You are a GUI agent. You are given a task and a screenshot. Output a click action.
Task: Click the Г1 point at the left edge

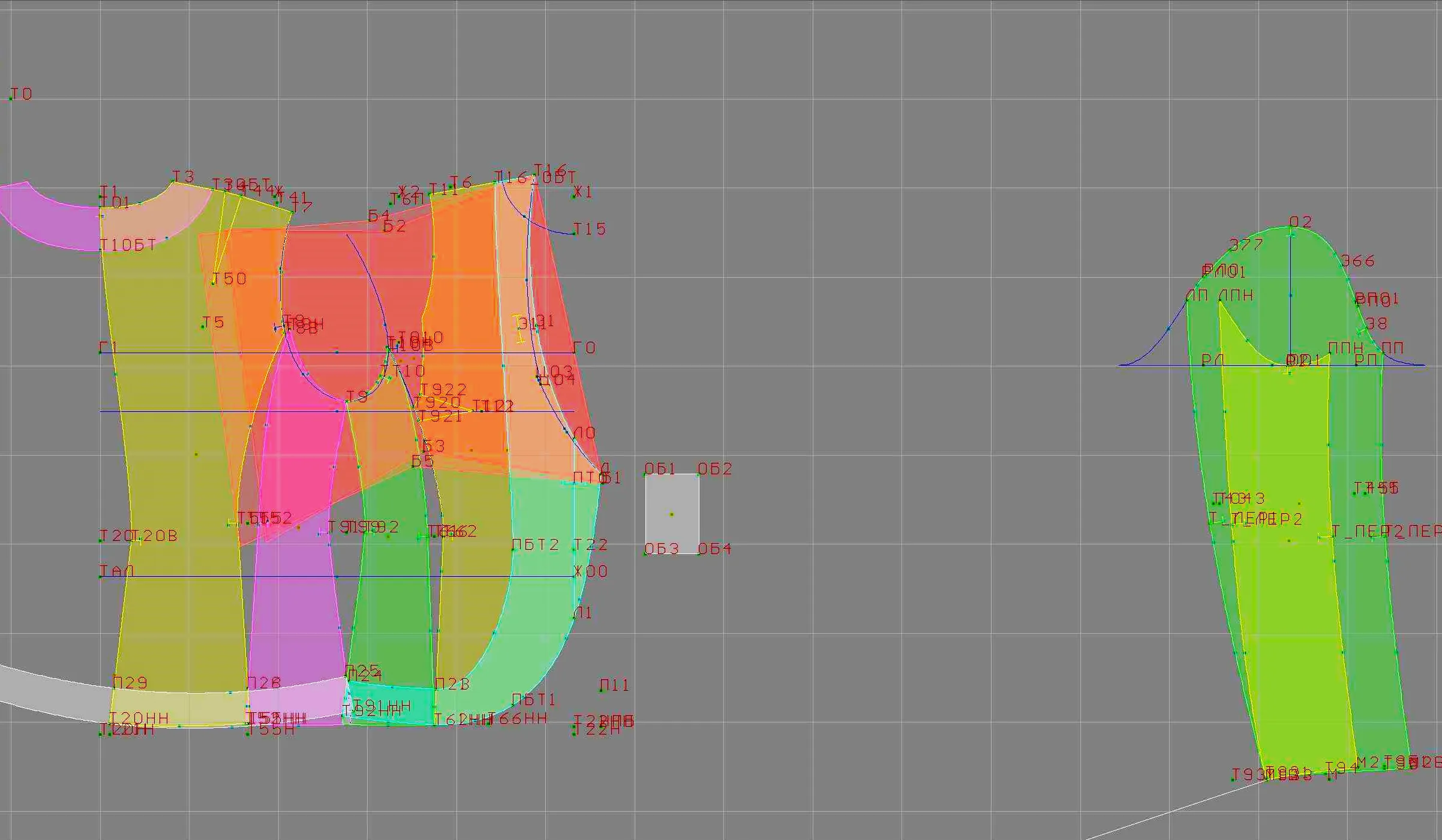[x=100, y=353]
